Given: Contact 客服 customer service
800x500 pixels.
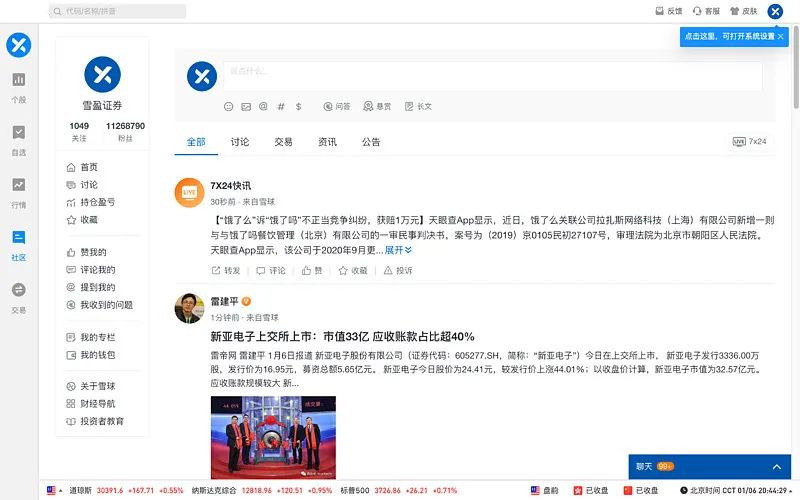Looking at the screenshot, I should (706, 11).
